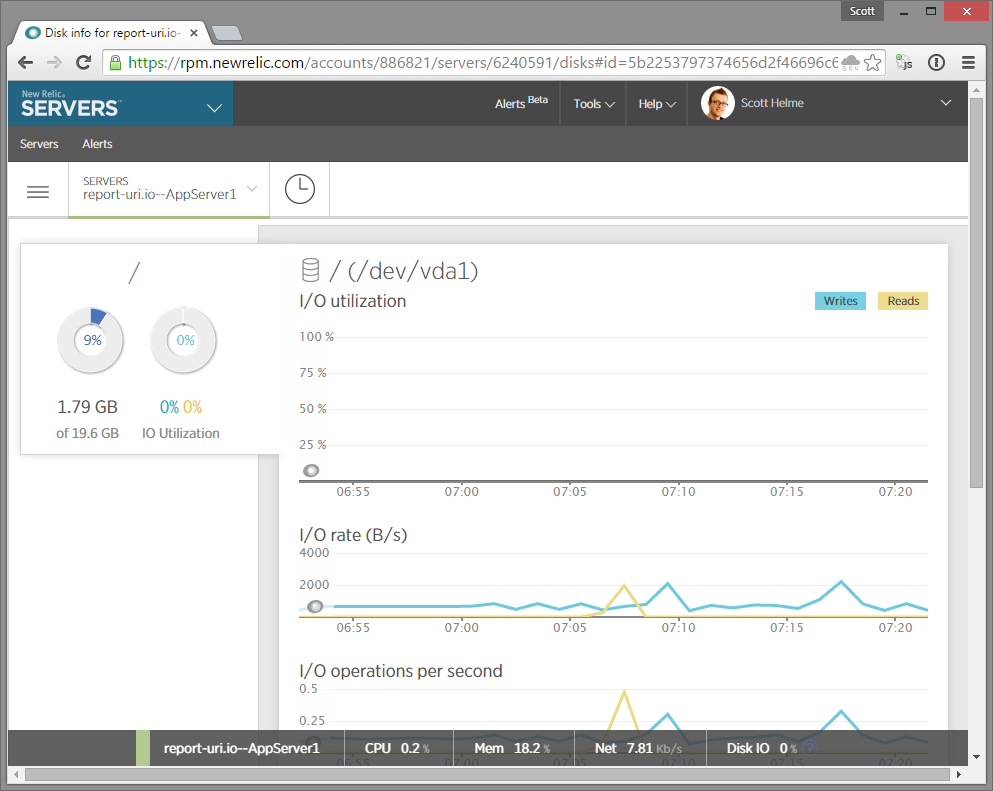Open the report-uri.io--AppServer1 server selector
This screenshot has width=993, height=791.
pyautogui.click(x=169, y=189)
